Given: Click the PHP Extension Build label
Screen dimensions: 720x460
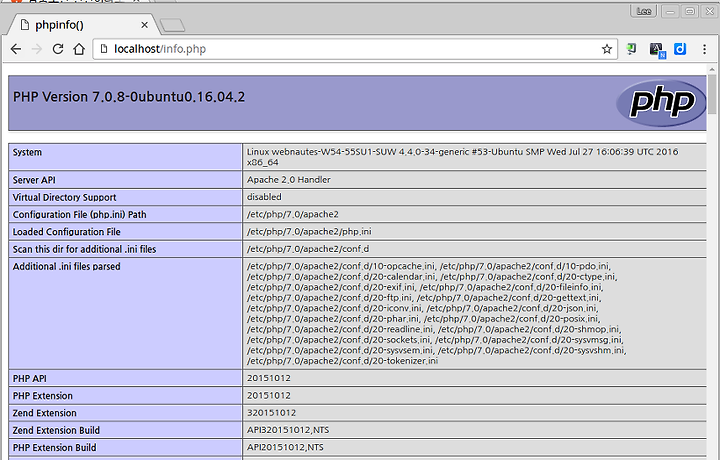Looking at the screenshot, I should coord(55,448).
